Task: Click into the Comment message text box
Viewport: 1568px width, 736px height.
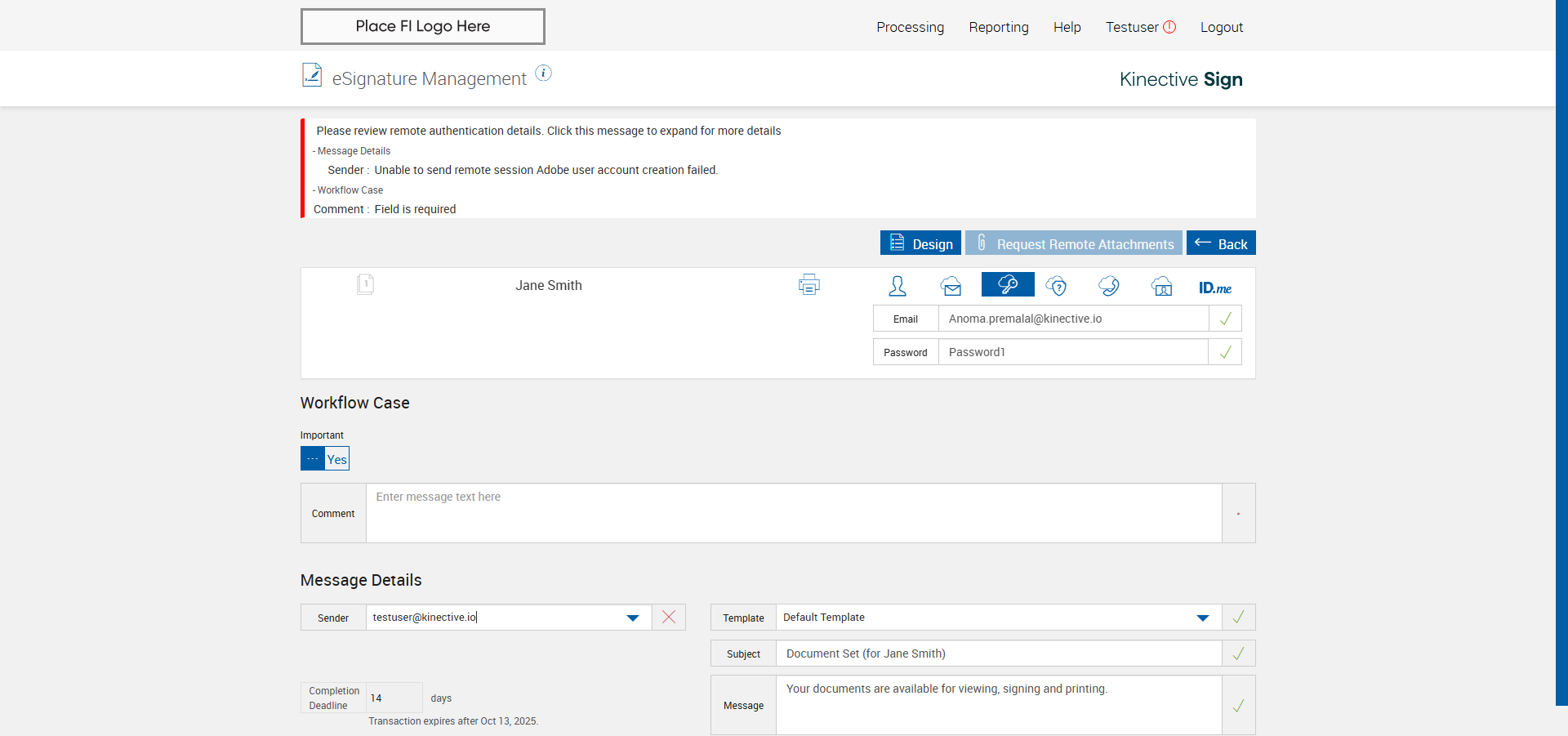Action: [793, 513]
